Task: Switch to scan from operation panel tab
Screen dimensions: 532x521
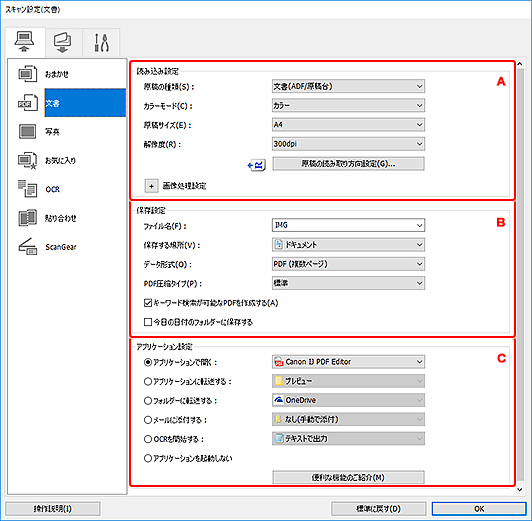Action: [x=63, y=43]
